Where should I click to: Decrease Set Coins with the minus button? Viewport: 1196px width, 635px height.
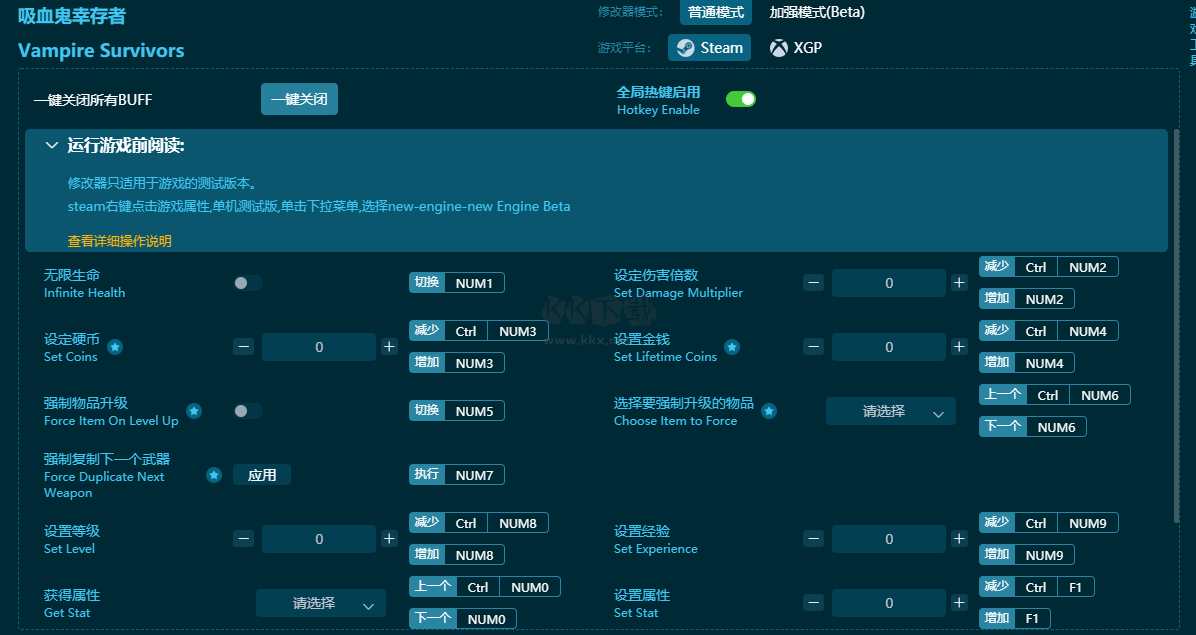243,347
